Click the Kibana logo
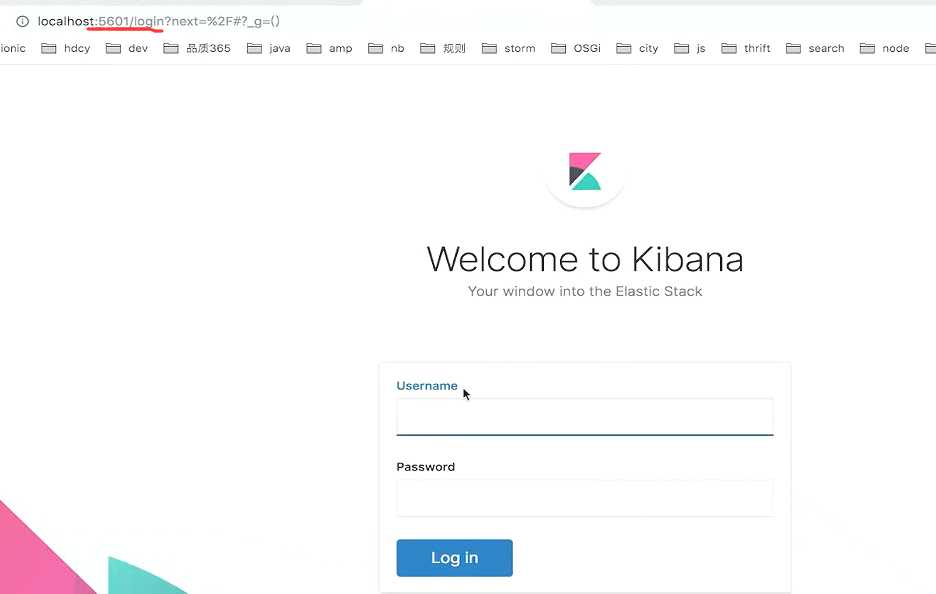Viewport: 936px width, 594px height. coord(585,172)
